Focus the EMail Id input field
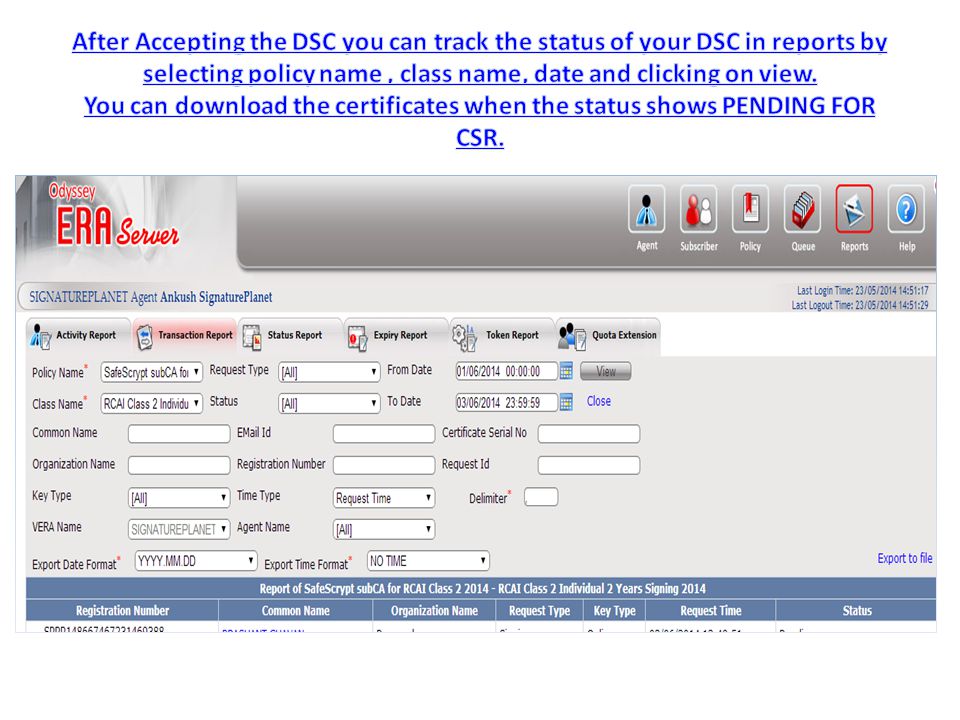This screenshot has height=720, width=960. coord(384,434)
